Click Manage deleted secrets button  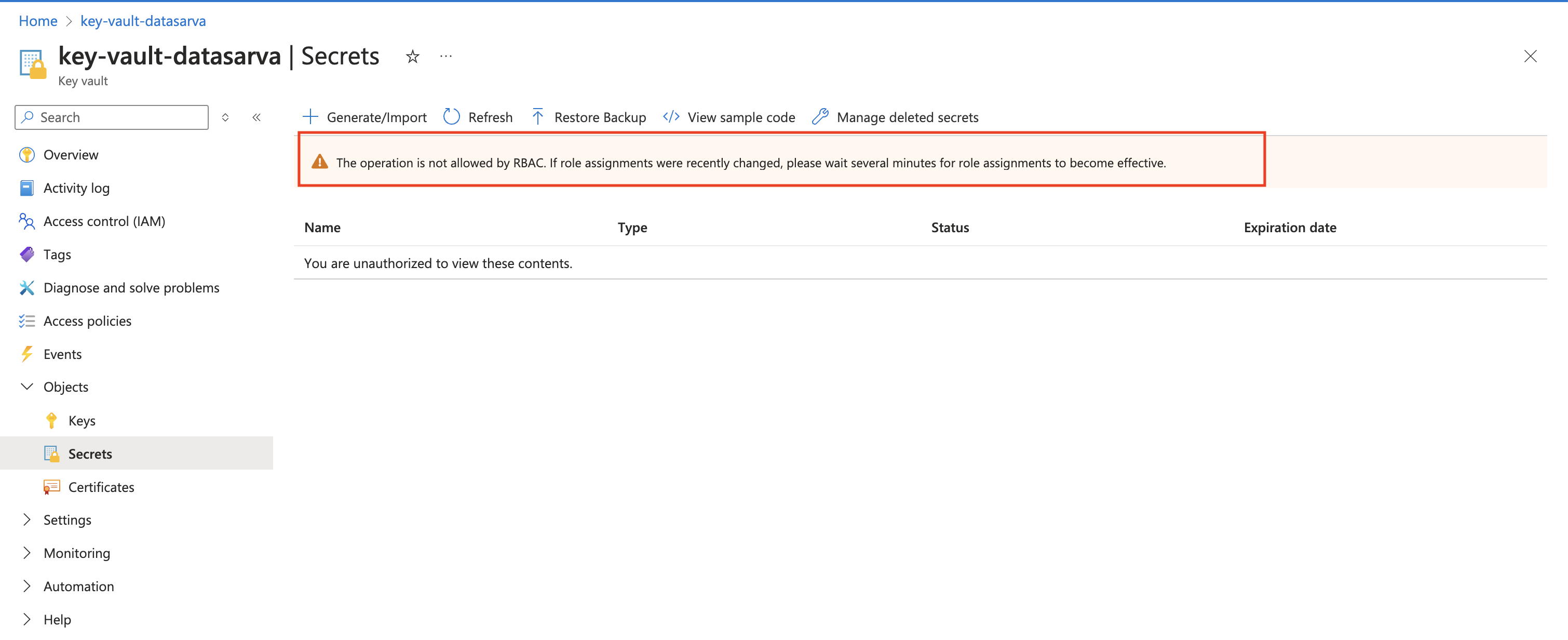point(896,117)
